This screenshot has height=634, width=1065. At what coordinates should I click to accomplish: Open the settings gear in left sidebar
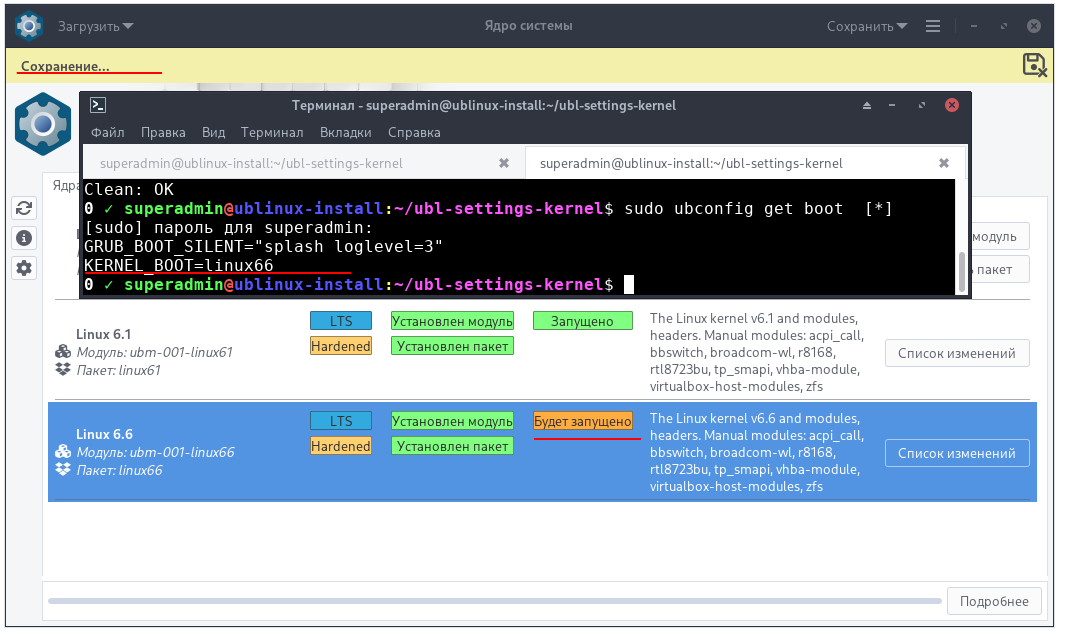click(x=24, y=268)
